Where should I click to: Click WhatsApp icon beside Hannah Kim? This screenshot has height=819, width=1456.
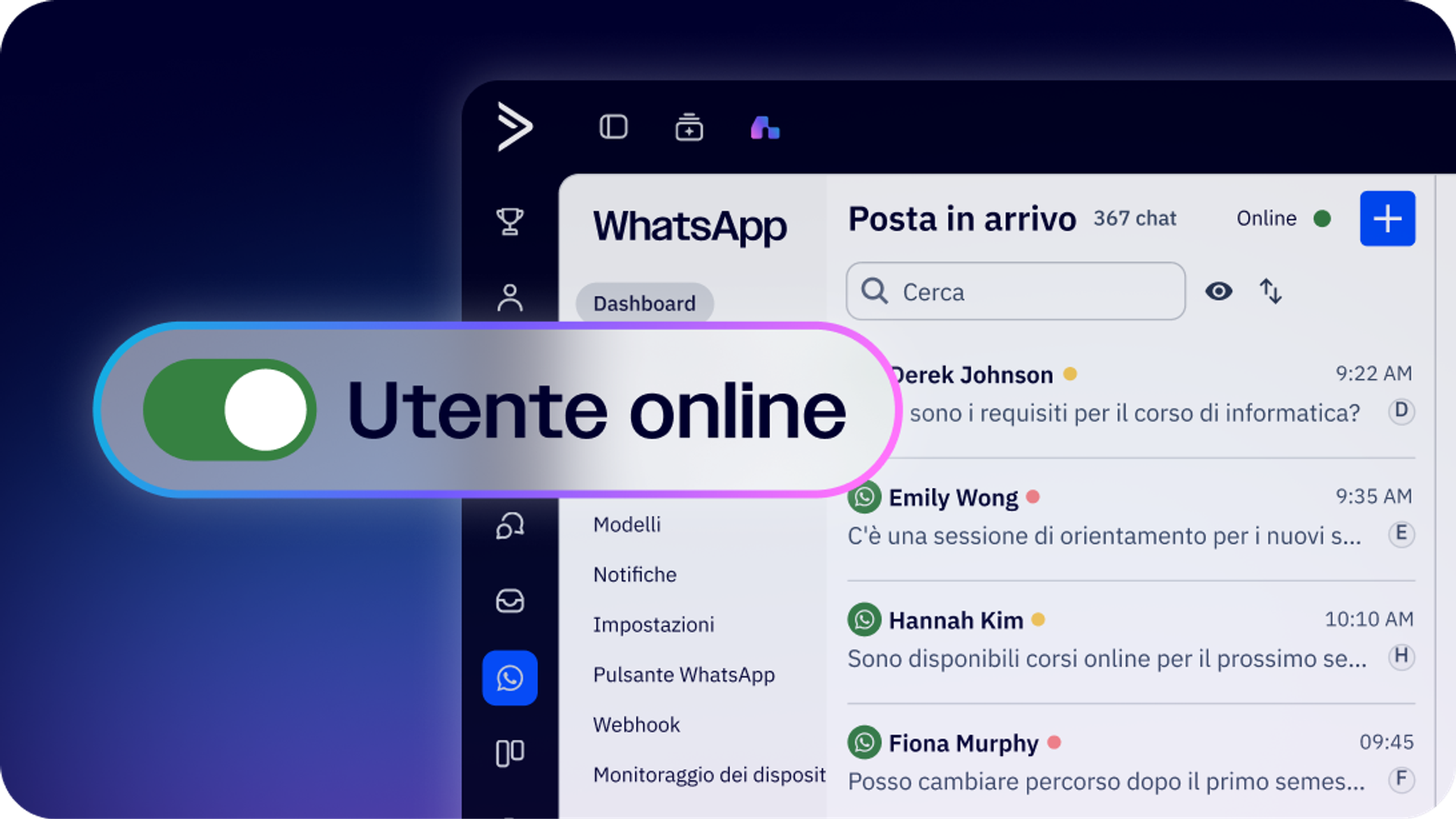pyautogui.click(x=864, y=620)
